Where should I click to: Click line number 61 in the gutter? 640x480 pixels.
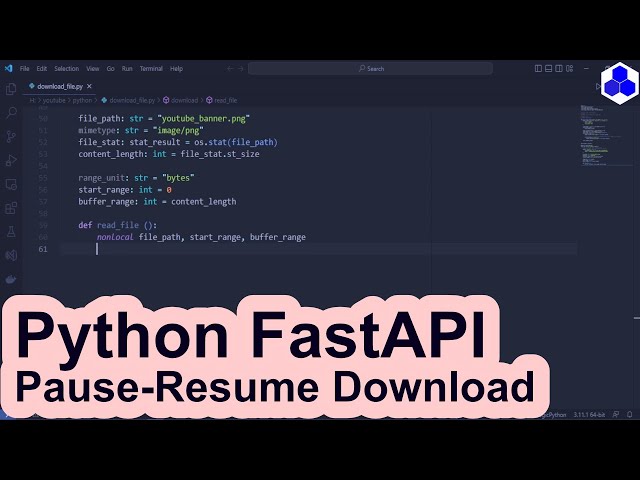[x=43, y=249]
